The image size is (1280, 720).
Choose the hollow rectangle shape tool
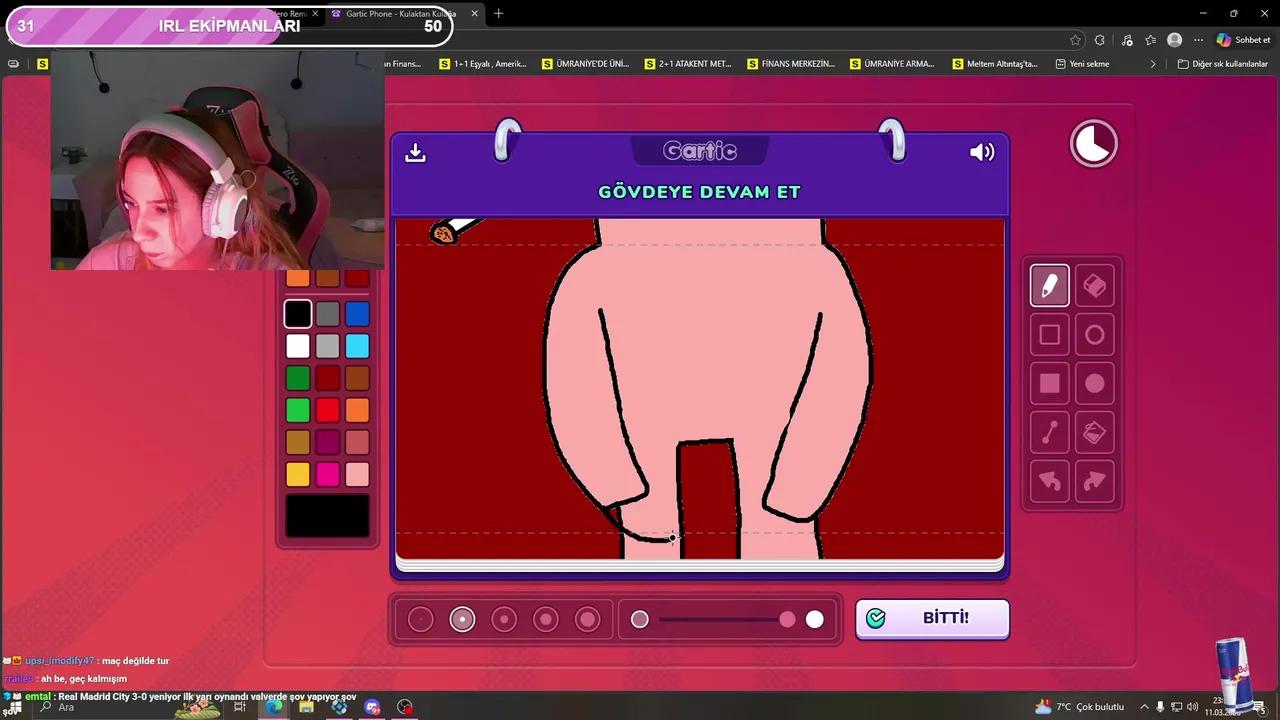point(1049,334)
